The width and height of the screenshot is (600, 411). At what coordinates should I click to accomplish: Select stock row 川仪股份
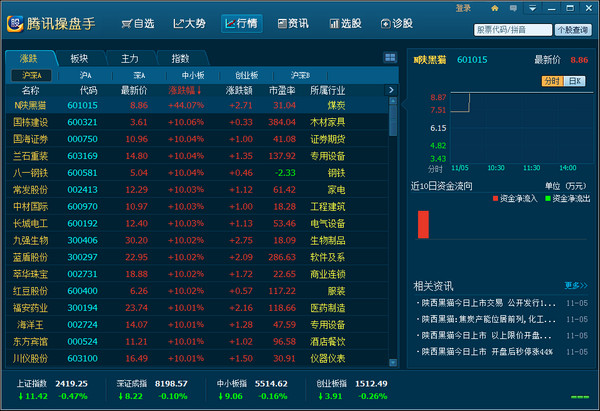pos(197,358)
